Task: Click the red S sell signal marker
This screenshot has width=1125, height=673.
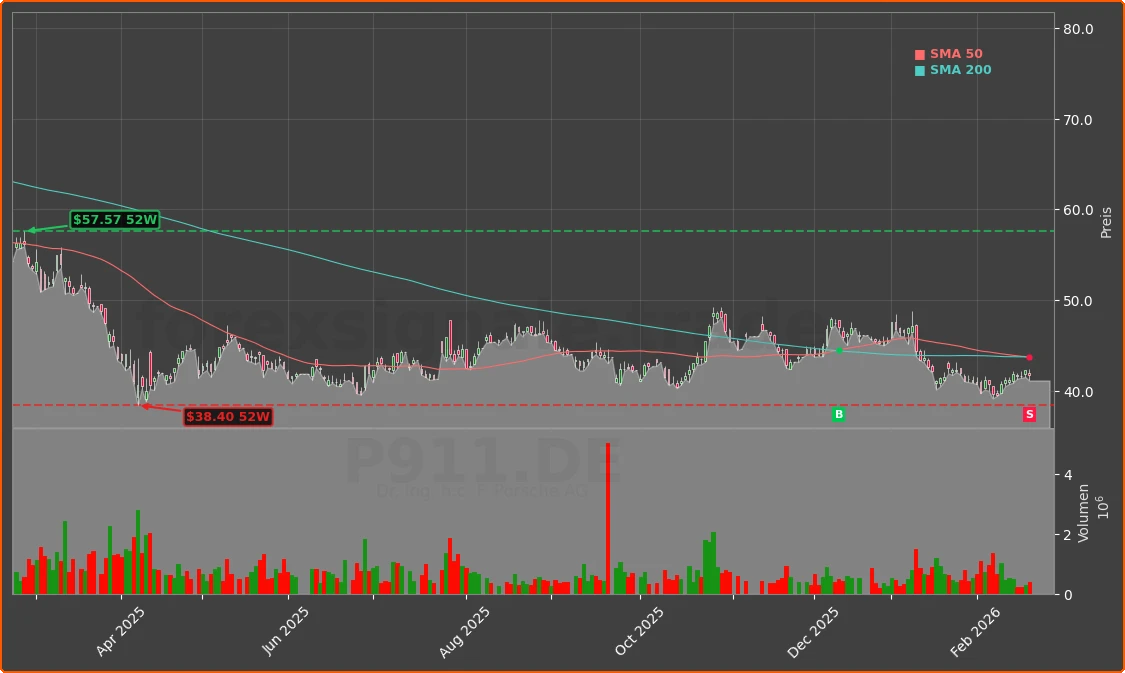Action: [x=1029, y=413]
